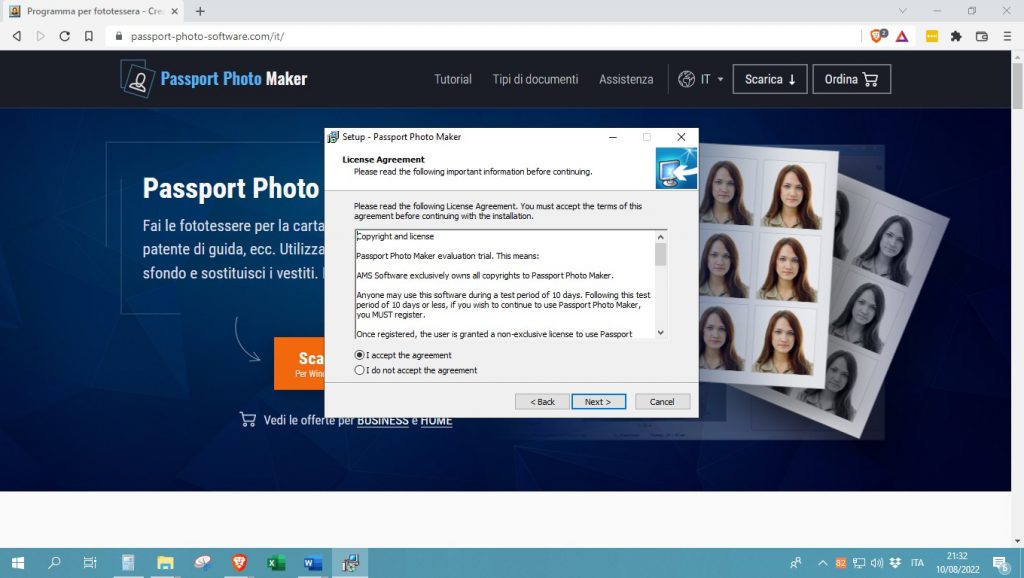The width and height of the screenshot is (1024, 578).
Task: Show hidden system tray icons chevron
Action: (x=822, y=563)
